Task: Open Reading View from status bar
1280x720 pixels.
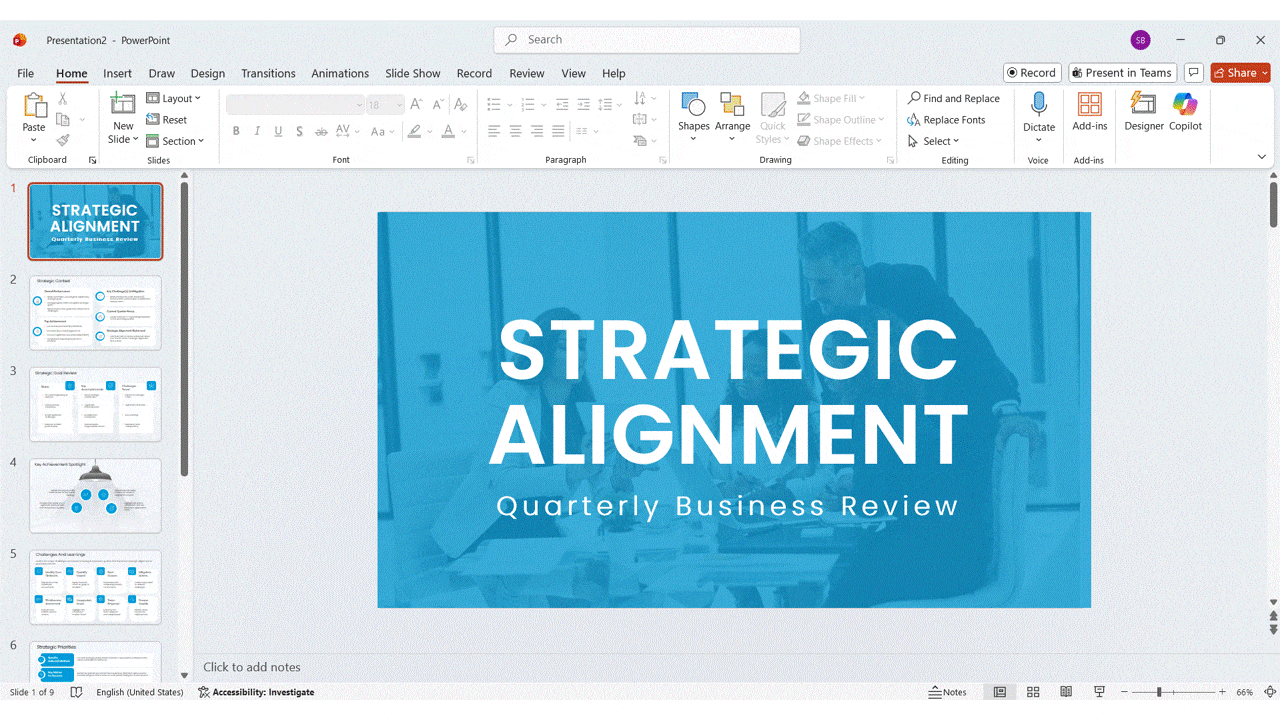Action: (1066, 692)
